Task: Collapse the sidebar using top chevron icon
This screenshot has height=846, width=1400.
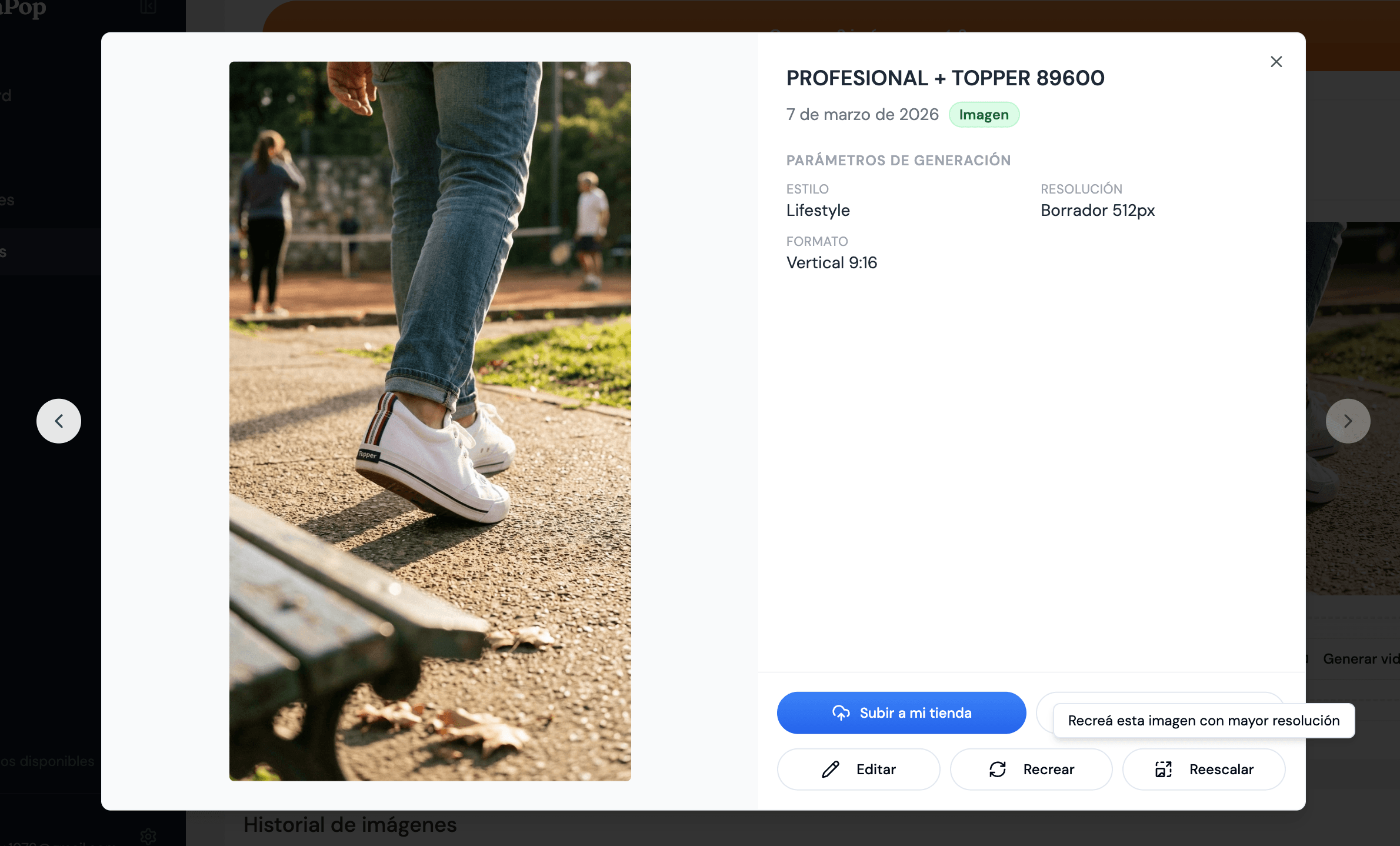Action: click(148, 7)
